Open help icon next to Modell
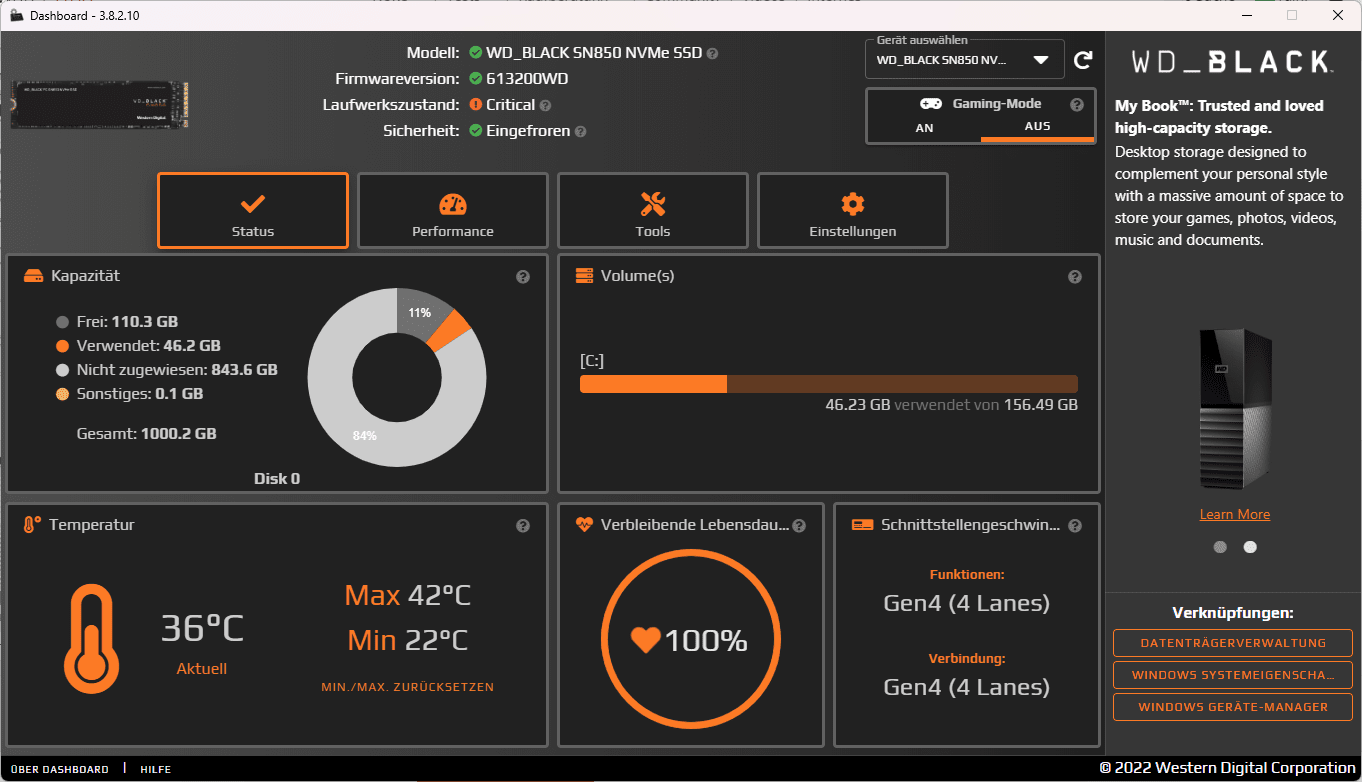The width and height of the screenshot is (1362, 782). 712,53
